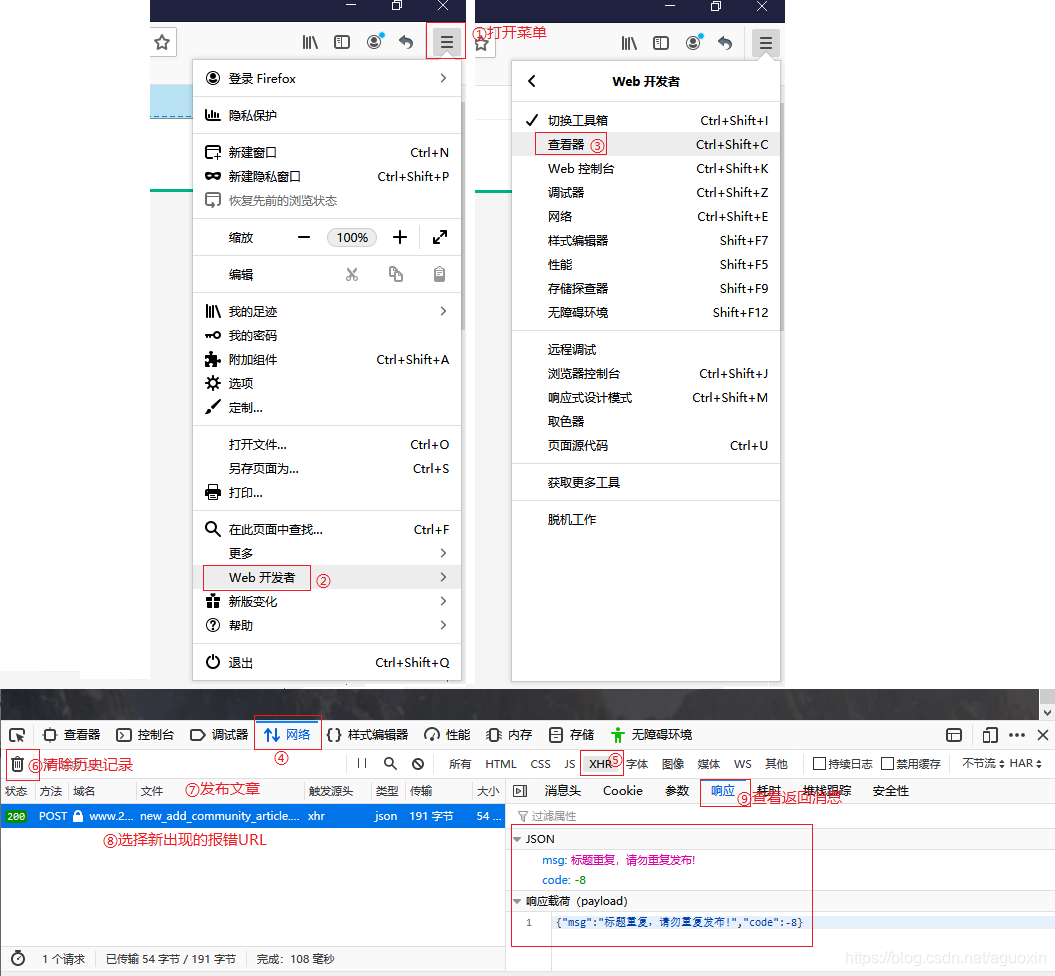Click the element picker icon in devtools

[17, 735]
